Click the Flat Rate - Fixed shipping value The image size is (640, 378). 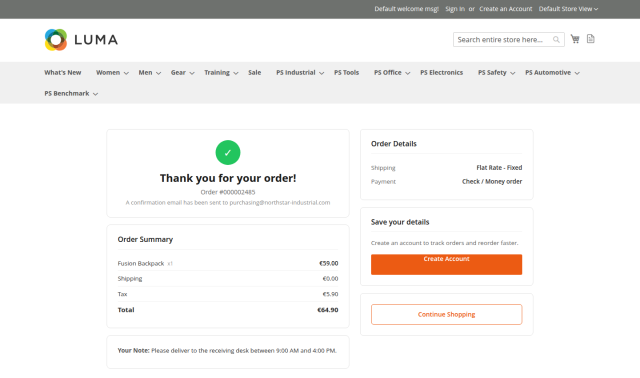499,168
